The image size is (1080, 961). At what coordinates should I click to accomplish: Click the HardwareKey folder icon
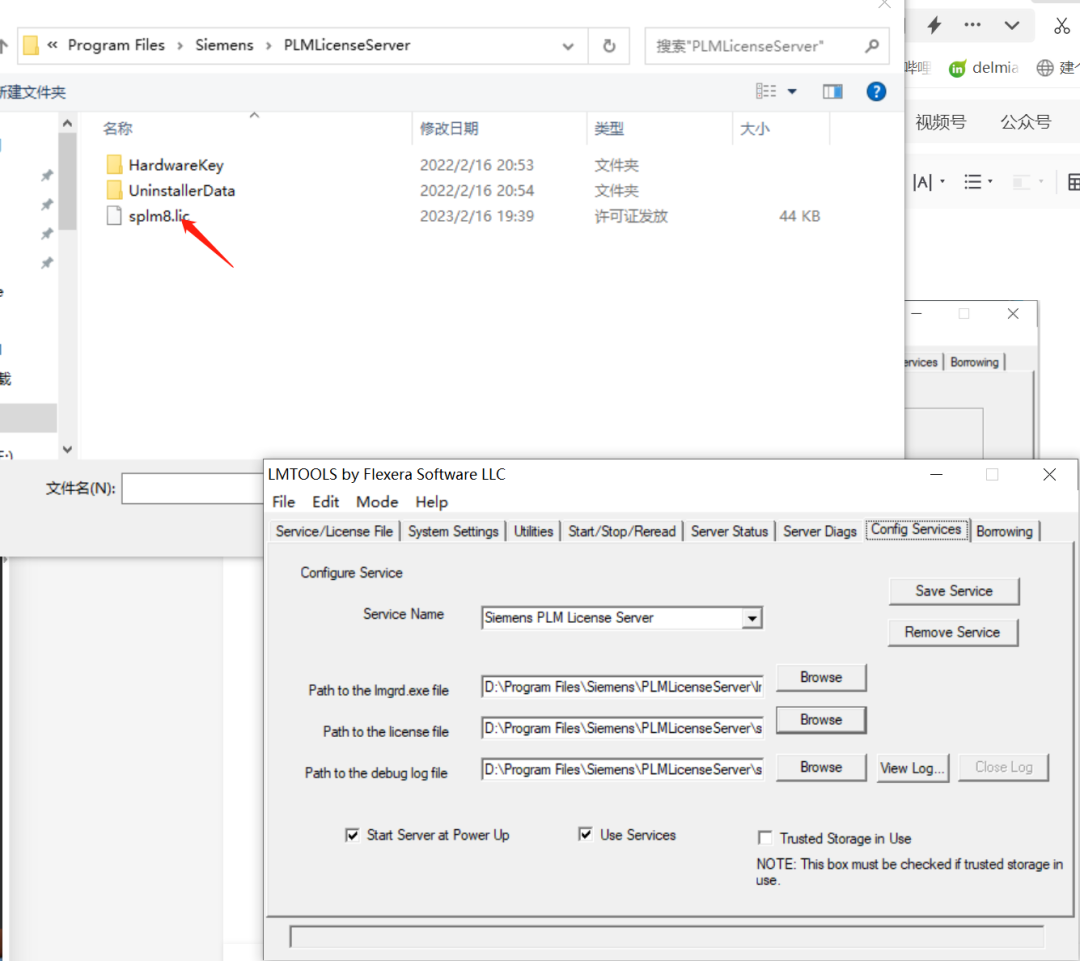[x=114, y=165]
